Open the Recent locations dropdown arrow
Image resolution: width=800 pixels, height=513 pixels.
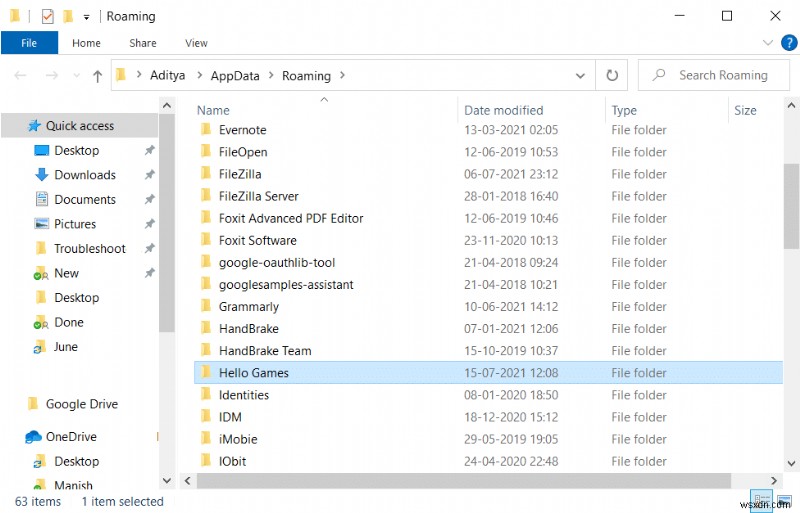click(77, 76)
